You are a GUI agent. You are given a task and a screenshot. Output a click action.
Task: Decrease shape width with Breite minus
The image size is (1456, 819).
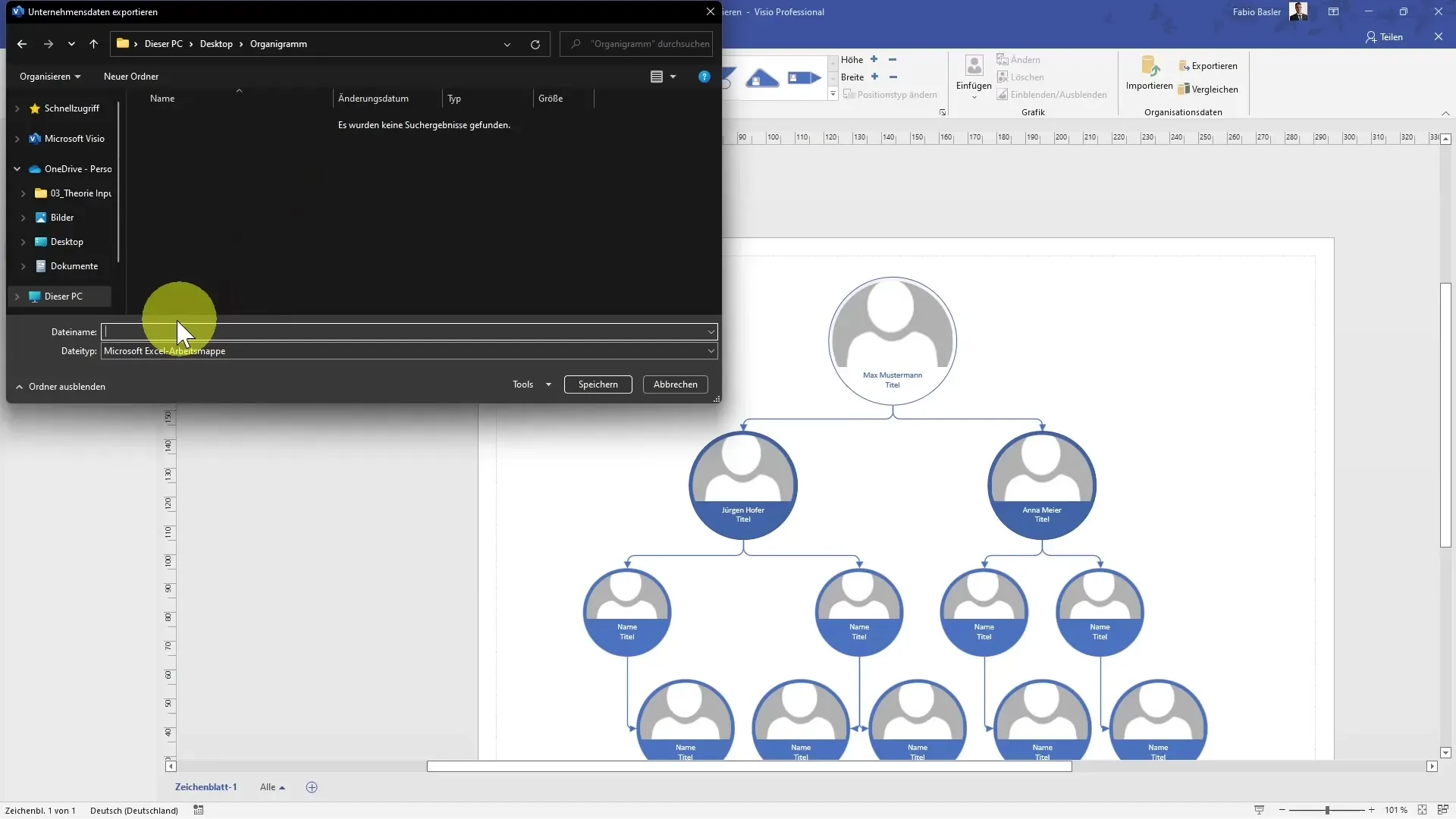893,77
